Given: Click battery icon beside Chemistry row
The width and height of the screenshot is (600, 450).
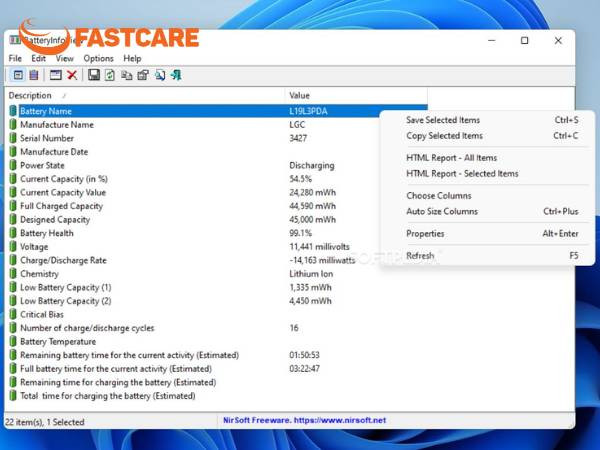Looking at the screenshot, I should coord(13,274).
